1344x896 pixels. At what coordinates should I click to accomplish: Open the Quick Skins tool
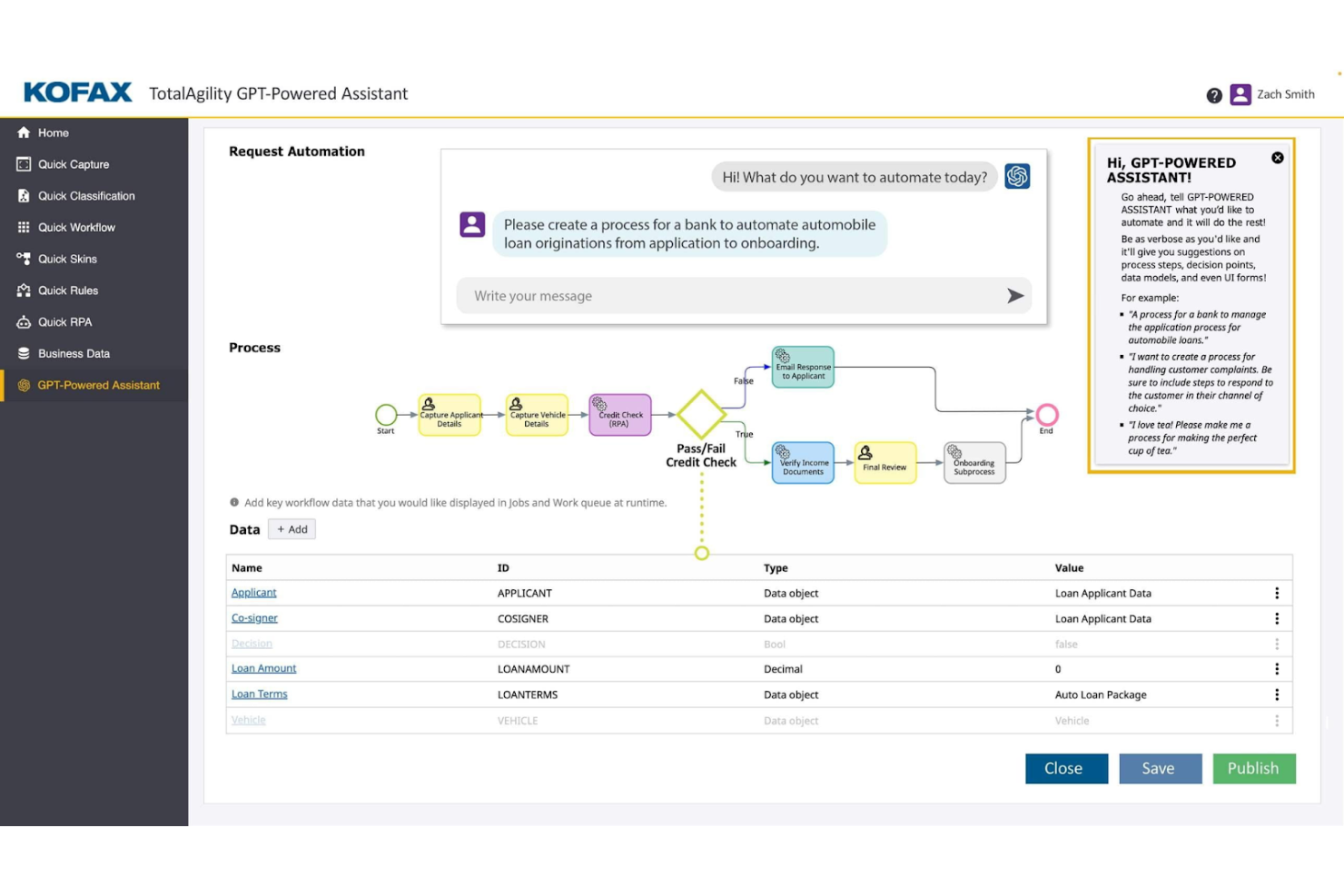point(67,259)
